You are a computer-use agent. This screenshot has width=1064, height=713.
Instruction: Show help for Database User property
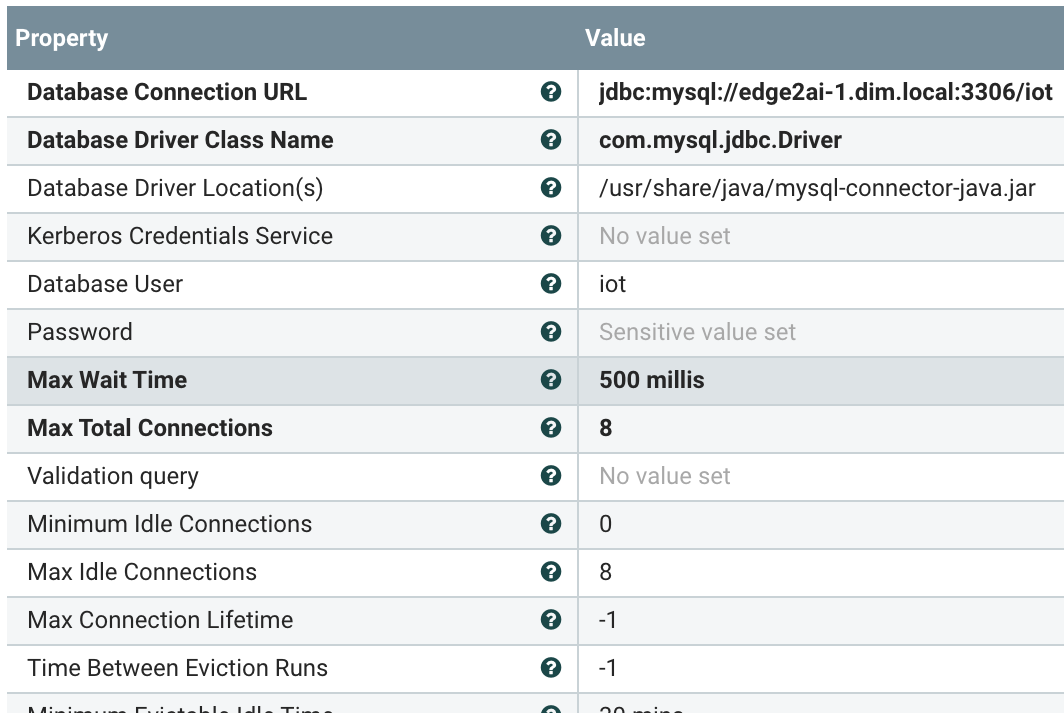tap(550, 284)
